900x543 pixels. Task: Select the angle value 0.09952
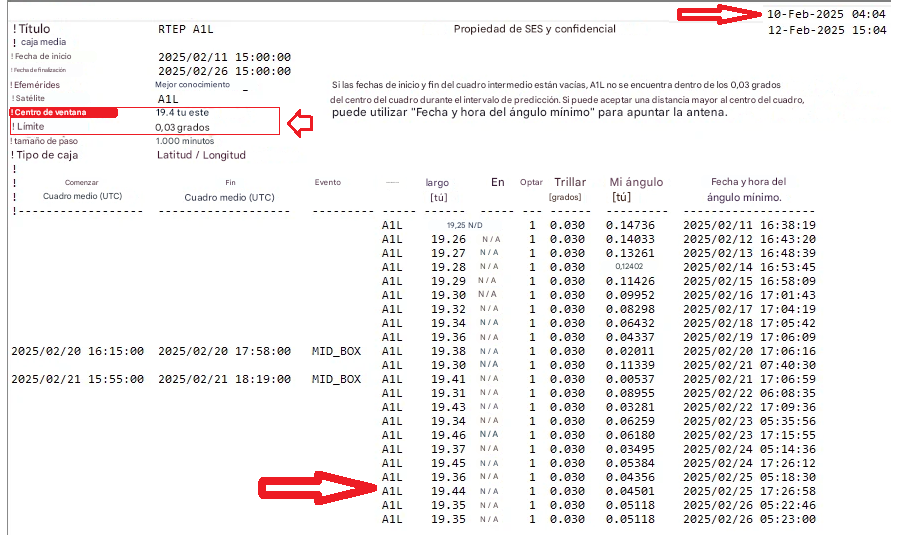(x=630, y=295)
